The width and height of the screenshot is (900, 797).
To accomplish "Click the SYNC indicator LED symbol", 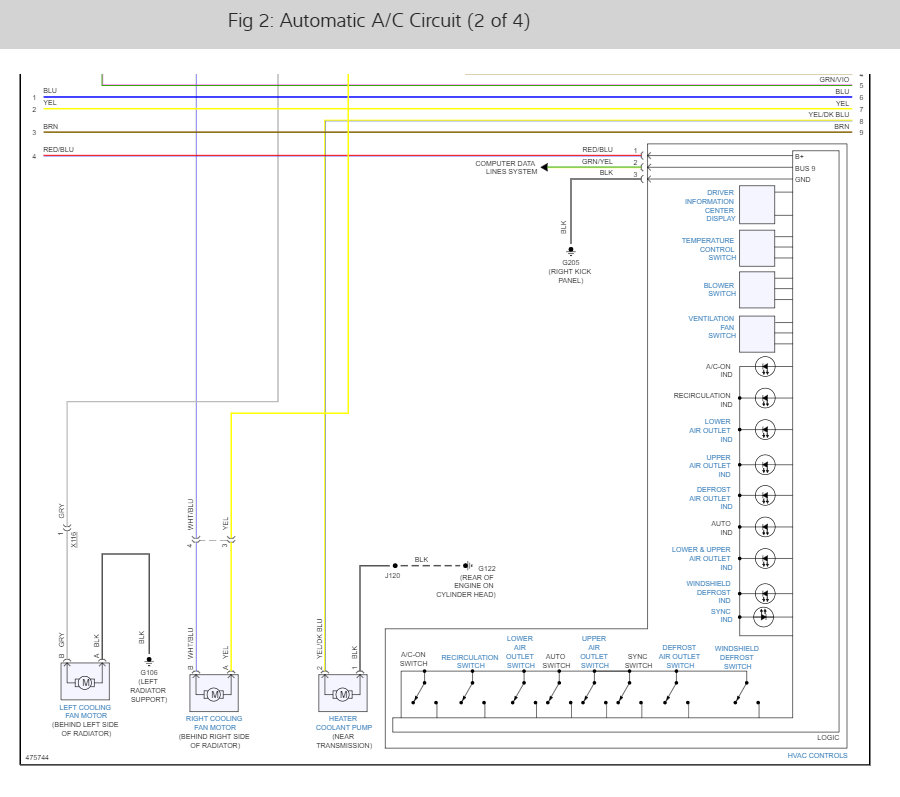I will (x=763, y=617).
